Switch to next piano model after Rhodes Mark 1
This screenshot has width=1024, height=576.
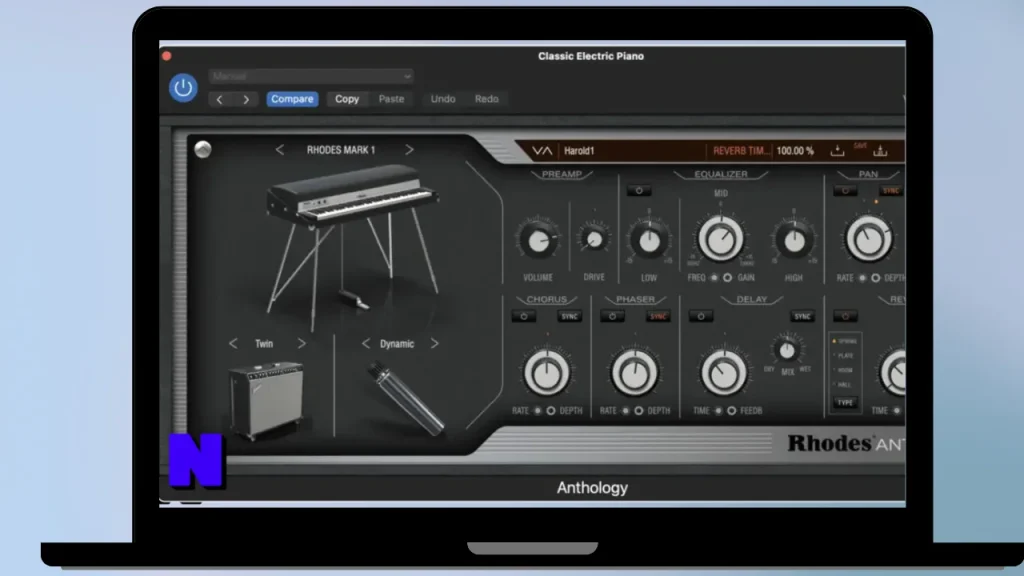[x=409, y=150]
